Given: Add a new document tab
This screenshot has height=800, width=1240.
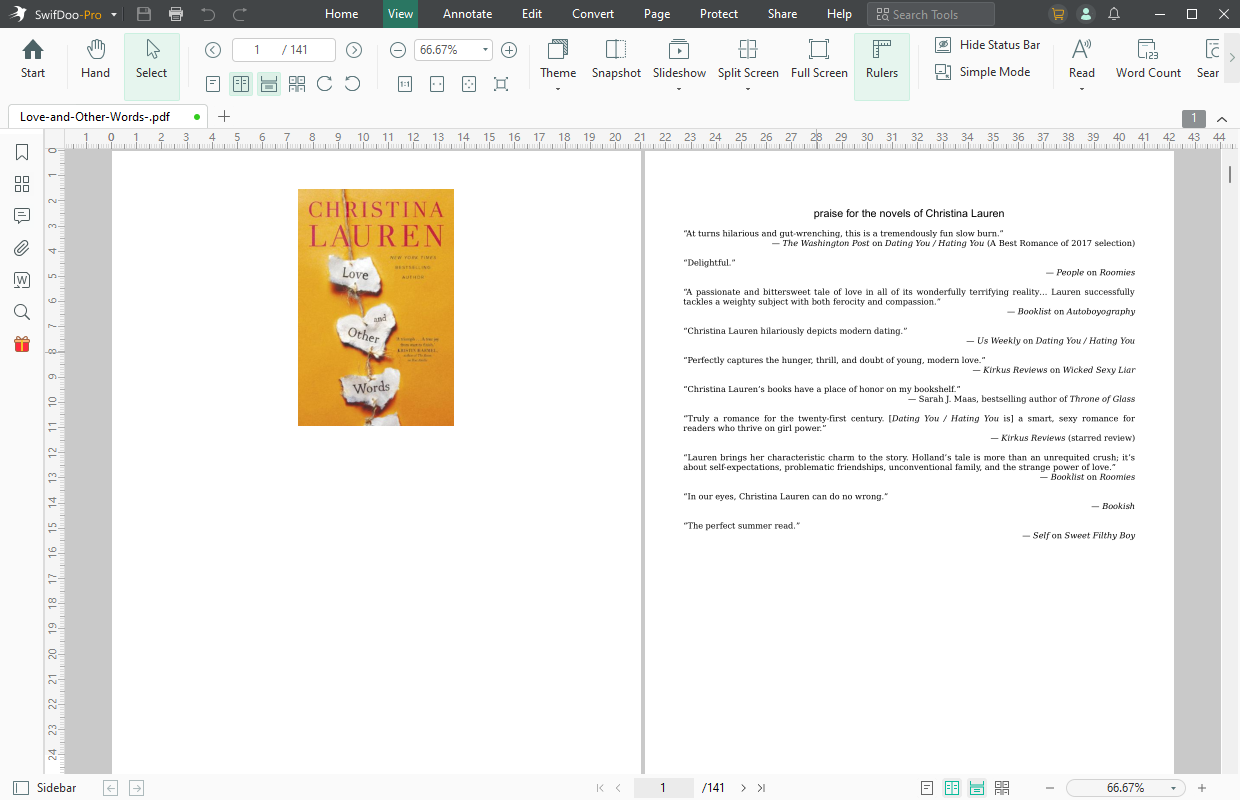Looking at the screenshot, I should point(224,116).
